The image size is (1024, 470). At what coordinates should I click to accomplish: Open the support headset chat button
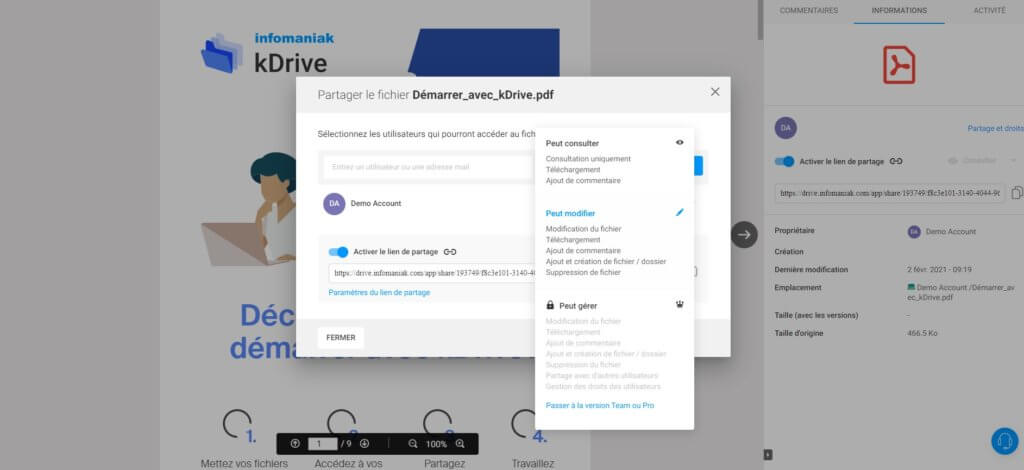point(1003,441)
